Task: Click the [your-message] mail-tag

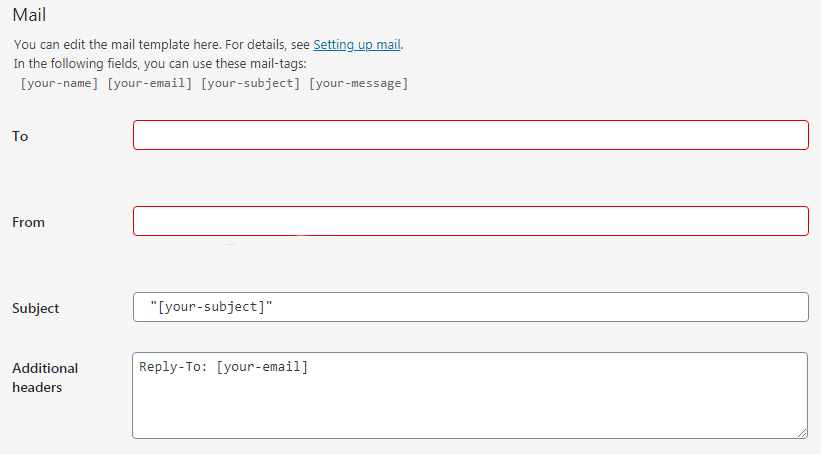Action: (358, 83)
